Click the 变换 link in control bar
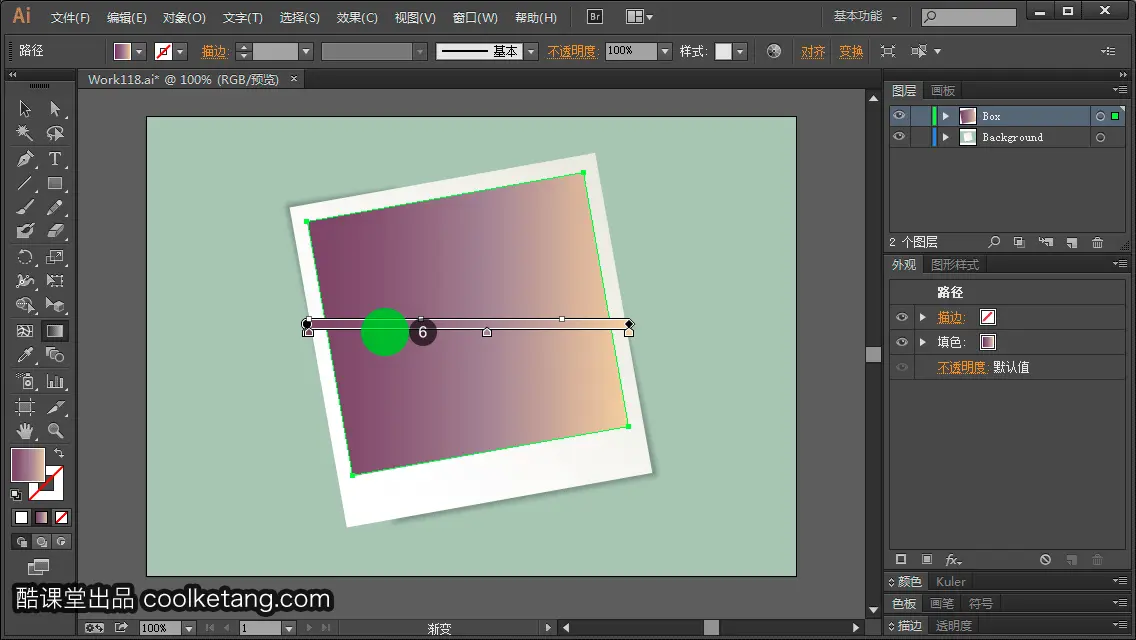This screenshot has width=1136, height=640. tap(851, 51)
